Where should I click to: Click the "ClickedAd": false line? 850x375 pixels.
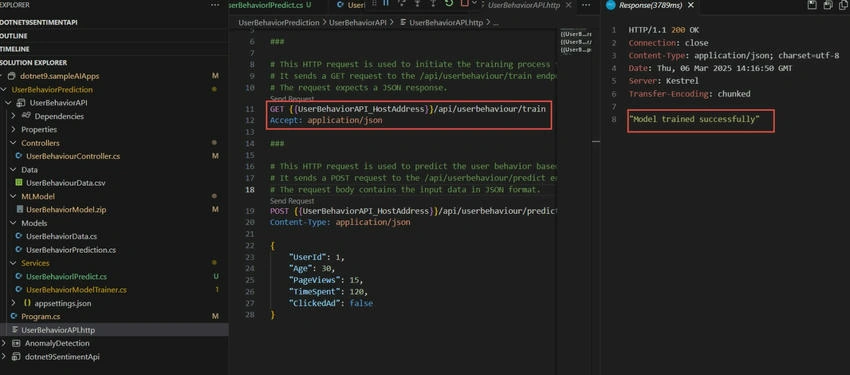331,303
